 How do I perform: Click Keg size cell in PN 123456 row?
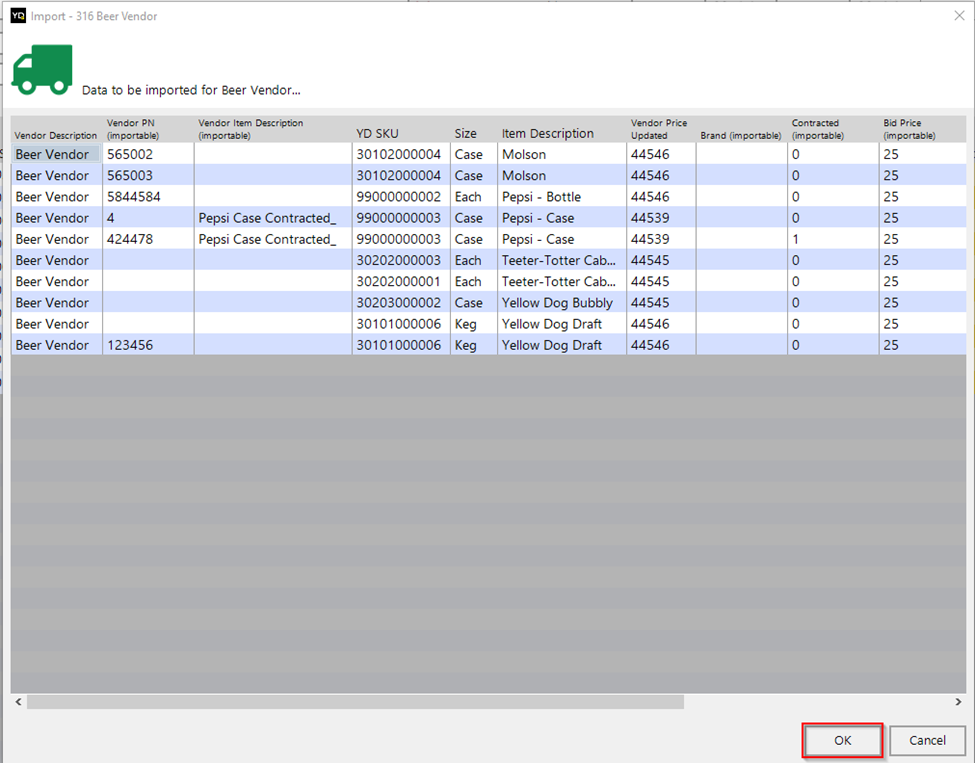474,345
